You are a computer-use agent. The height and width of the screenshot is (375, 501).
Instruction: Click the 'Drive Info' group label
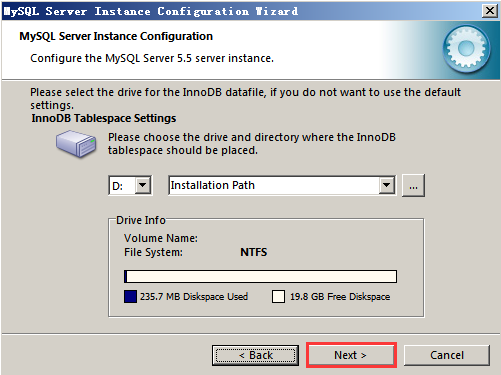click(x=141, y=220)
